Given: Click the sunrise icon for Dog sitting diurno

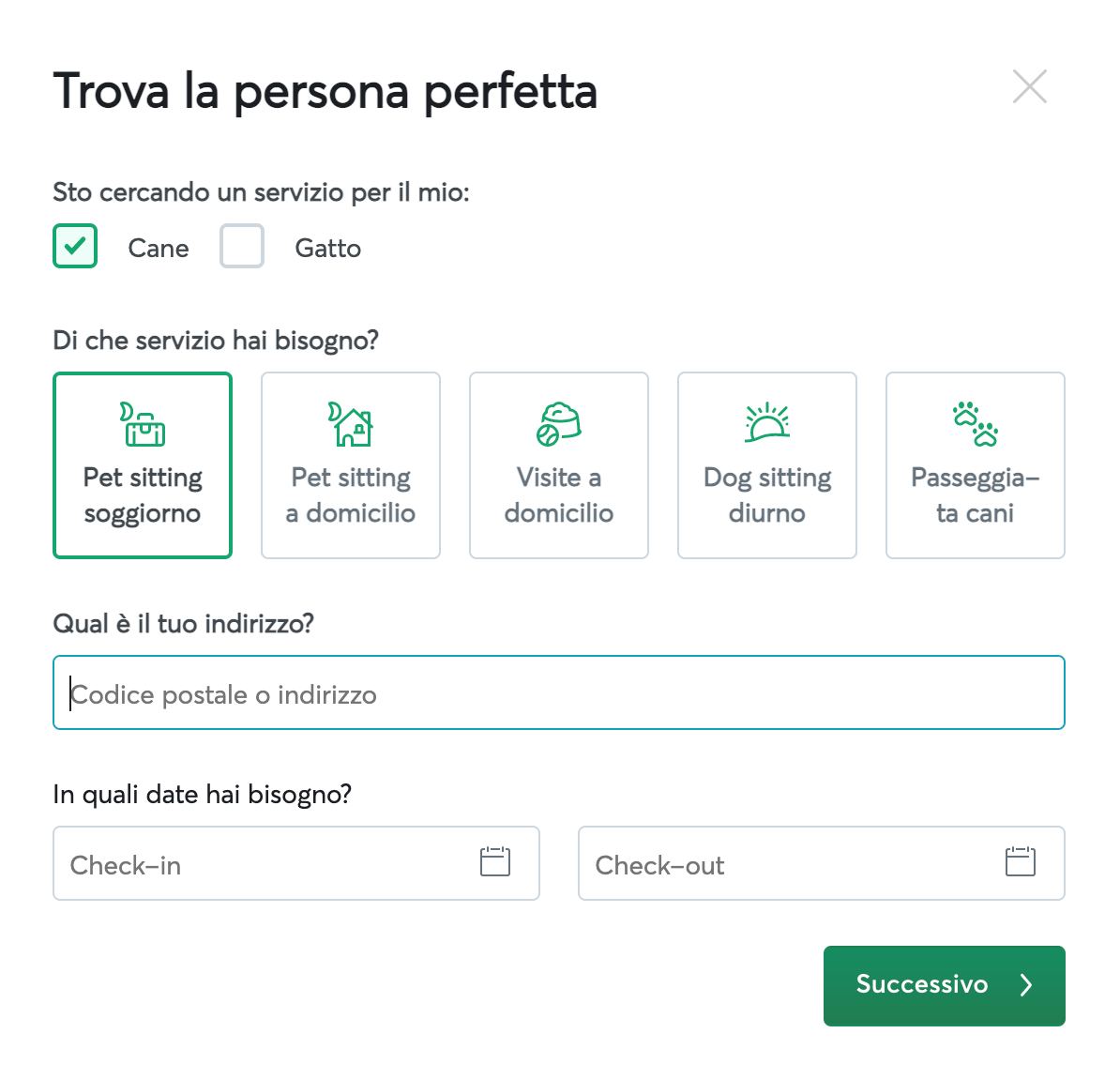Looking at the screenshot, I should point(767,422).
